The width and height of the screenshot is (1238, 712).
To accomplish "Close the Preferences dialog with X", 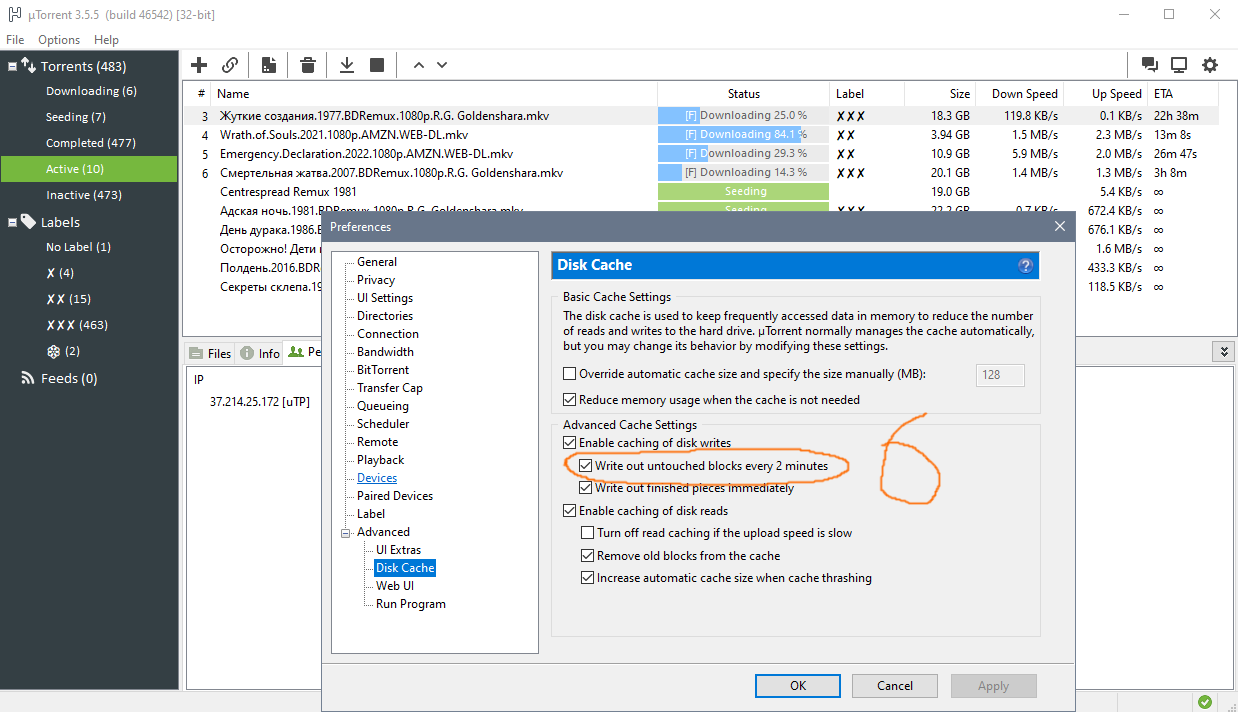I will (x=1060, y=227).
